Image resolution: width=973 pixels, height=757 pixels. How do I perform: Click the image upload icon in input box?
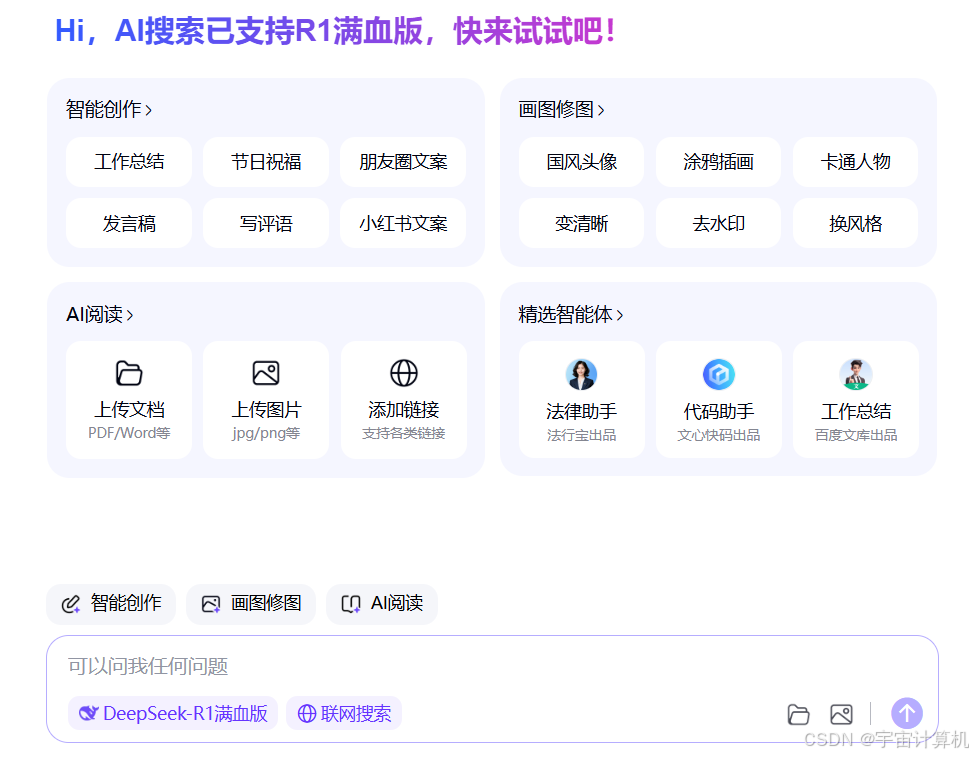(x=841, y=715)
